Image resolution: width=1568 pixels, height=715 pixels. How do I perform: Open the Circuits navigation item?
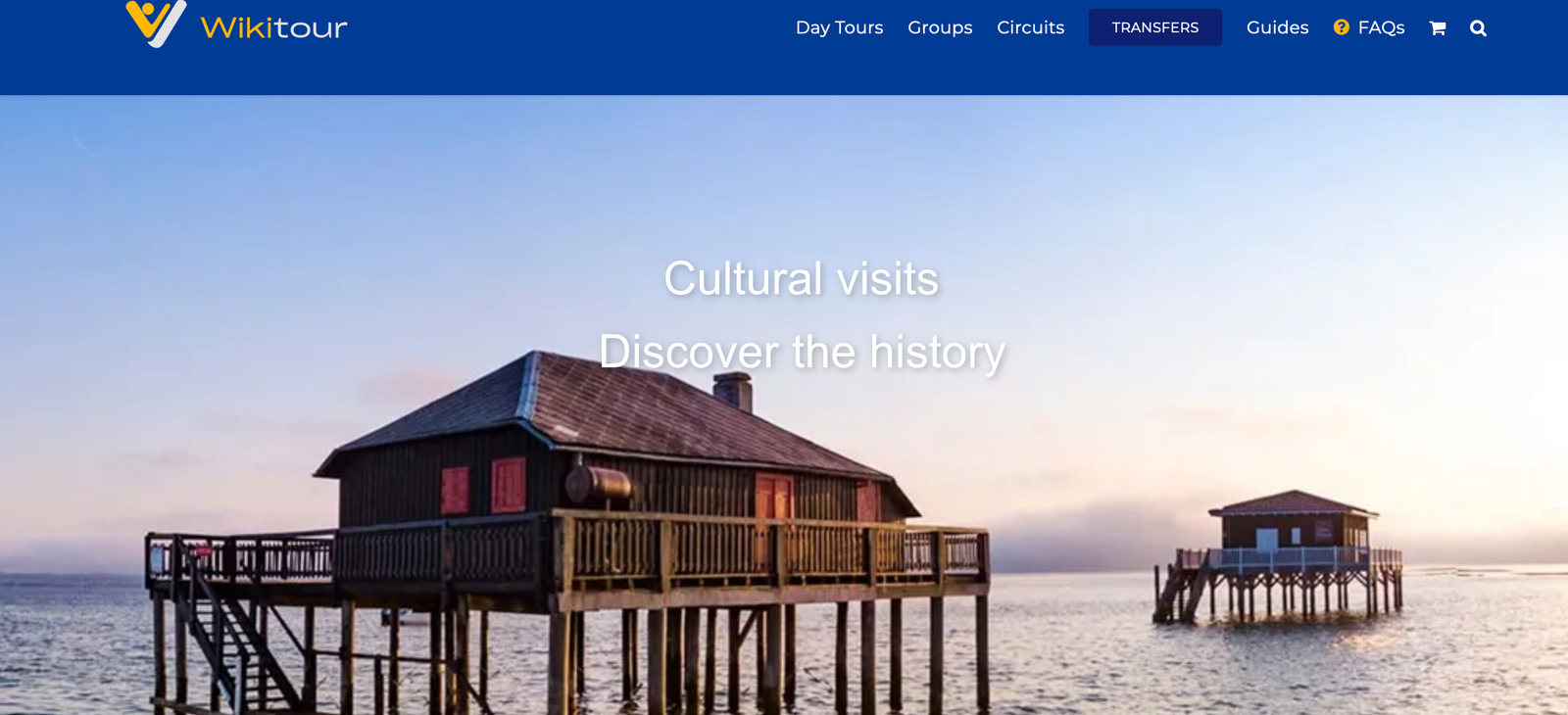[1030, 27]
